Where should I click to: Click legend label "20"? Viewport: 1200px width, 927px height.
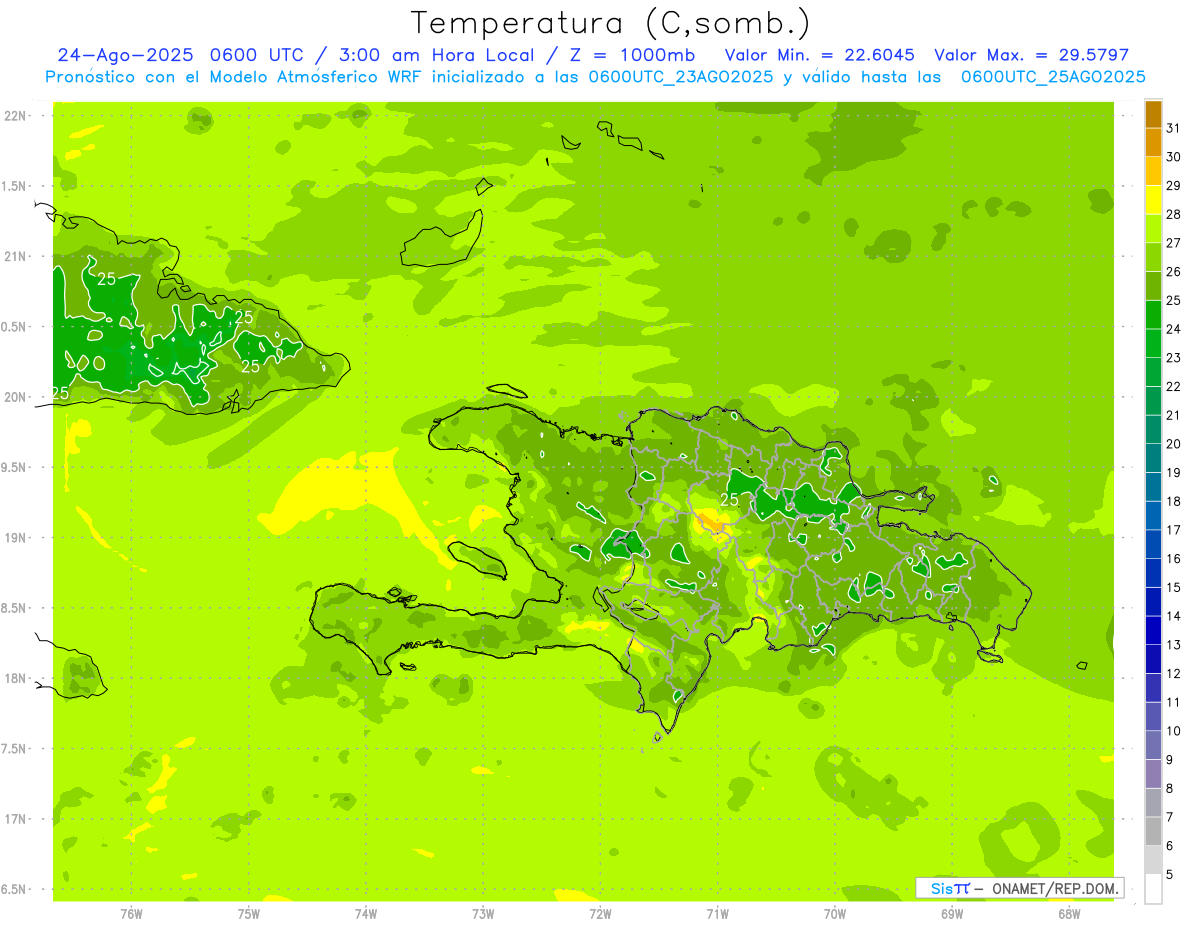(1174, 444)
